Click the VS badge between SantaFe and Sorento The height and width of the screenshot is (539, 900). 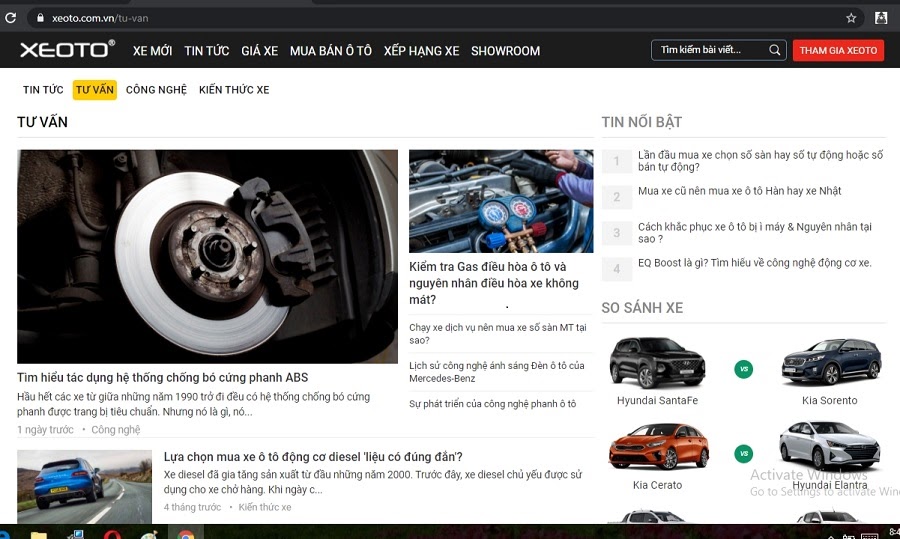click(743, 369)
